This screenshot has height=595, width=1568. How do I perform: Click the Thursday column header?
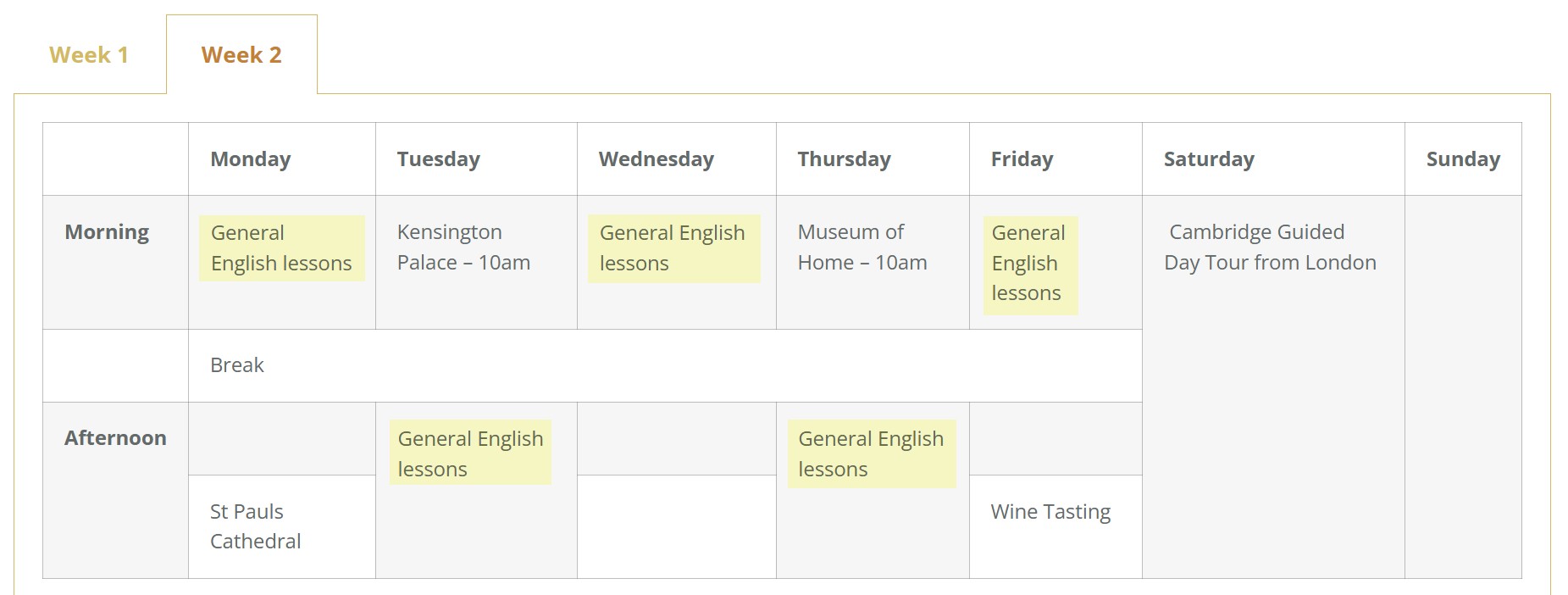coord(845,159)
